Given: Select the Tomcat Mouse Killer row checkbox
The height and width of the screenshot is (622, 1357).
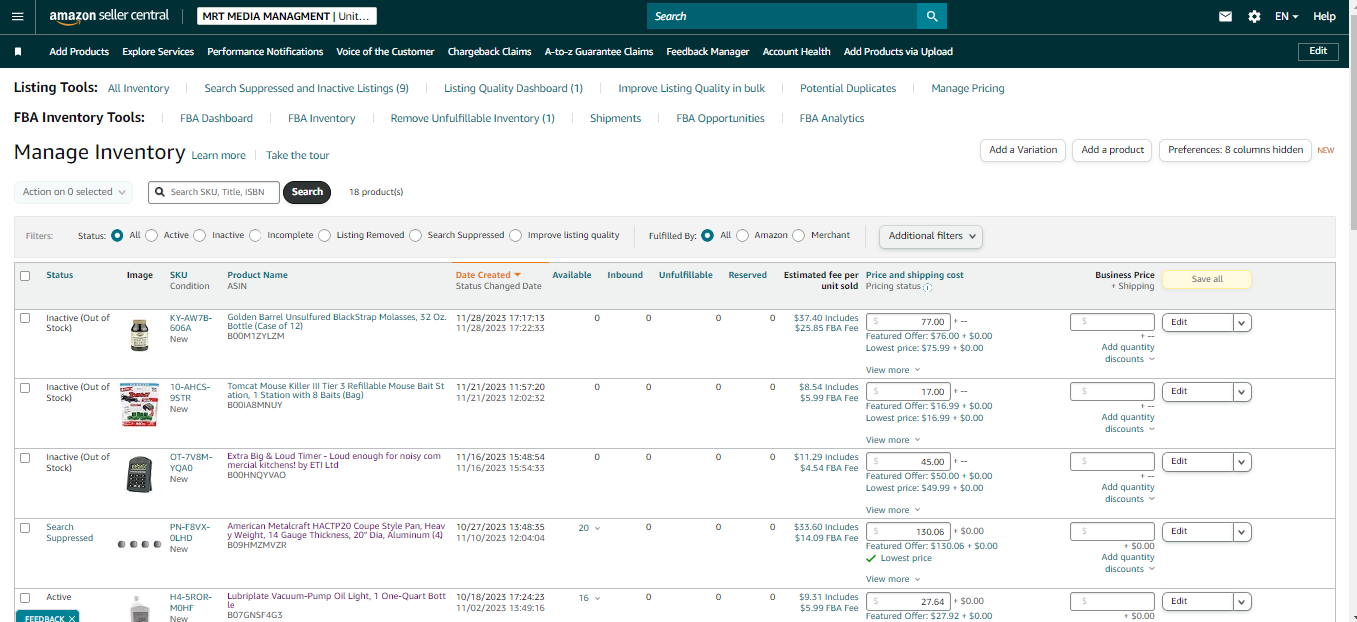Looking at the screenshot, I should (25, 388).
